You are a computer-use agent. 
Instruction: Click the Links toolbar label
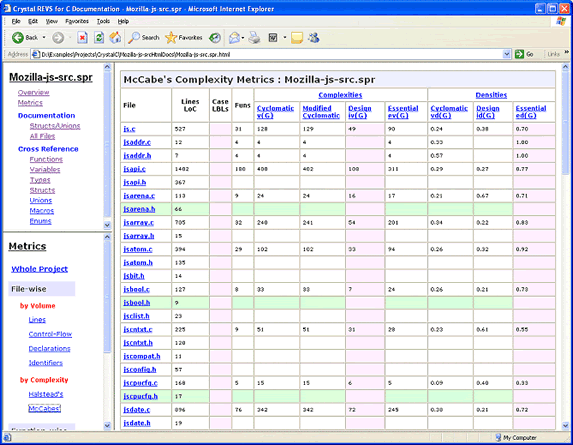554,54
